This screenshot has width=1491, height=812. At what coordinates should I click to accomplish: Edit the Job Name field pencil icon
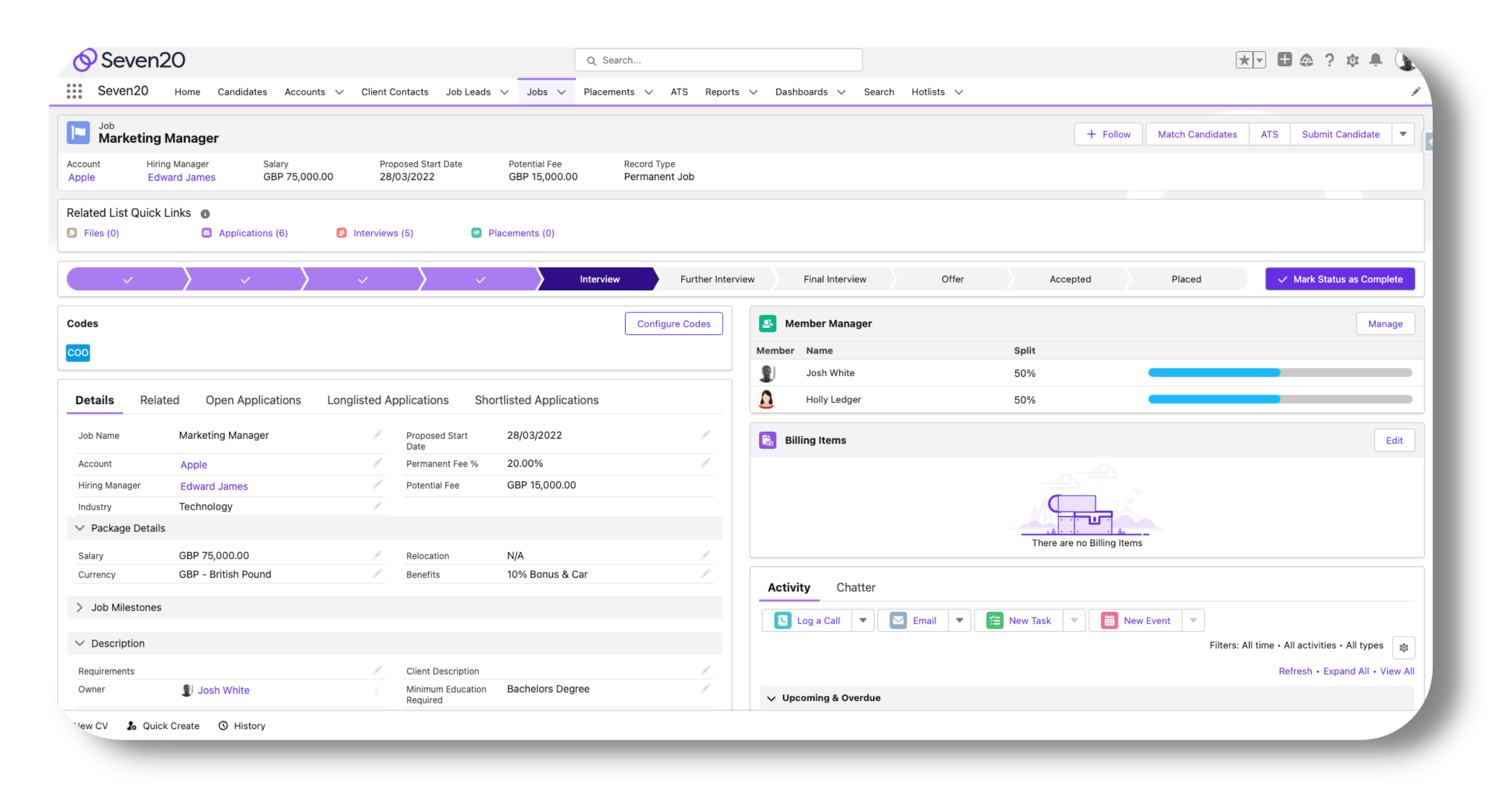[x=377, y=435]
